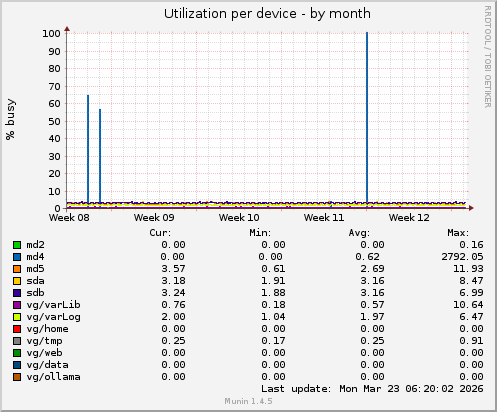Click the Max: column header

[458, 233]
